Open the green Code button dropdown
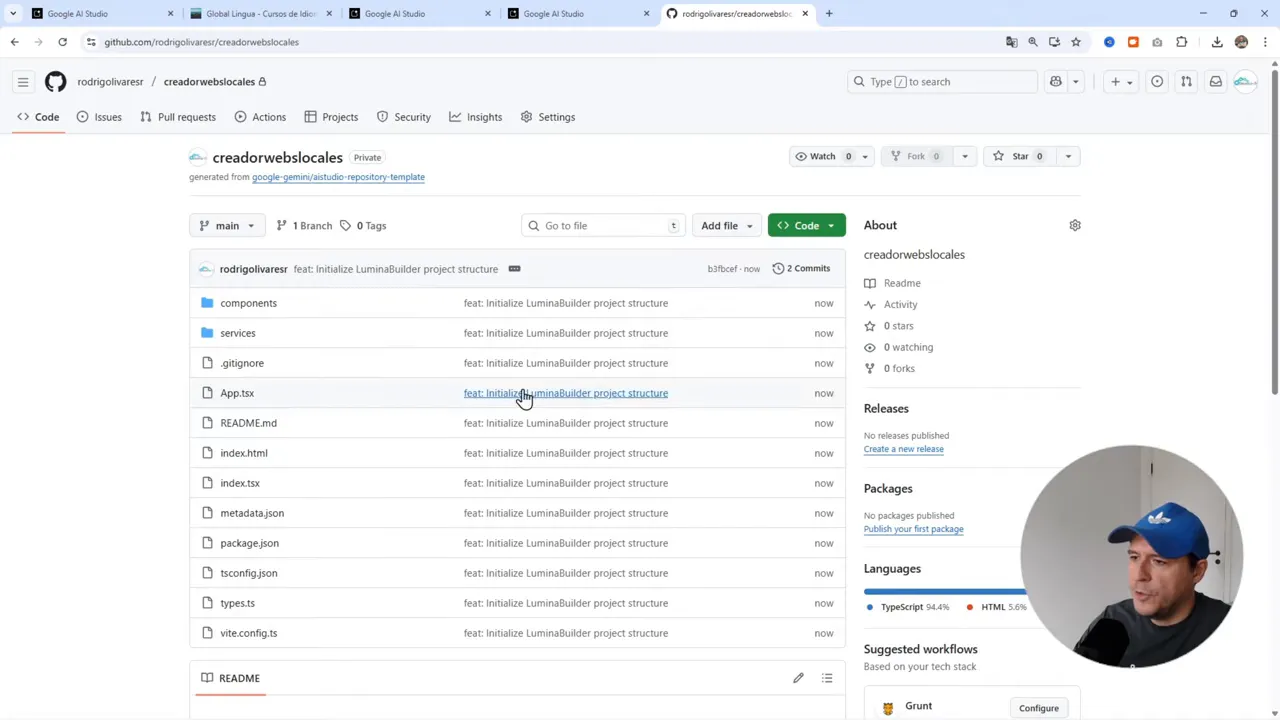The height and width of the screenshot is (720, 1280). click(x=831, y=225)
